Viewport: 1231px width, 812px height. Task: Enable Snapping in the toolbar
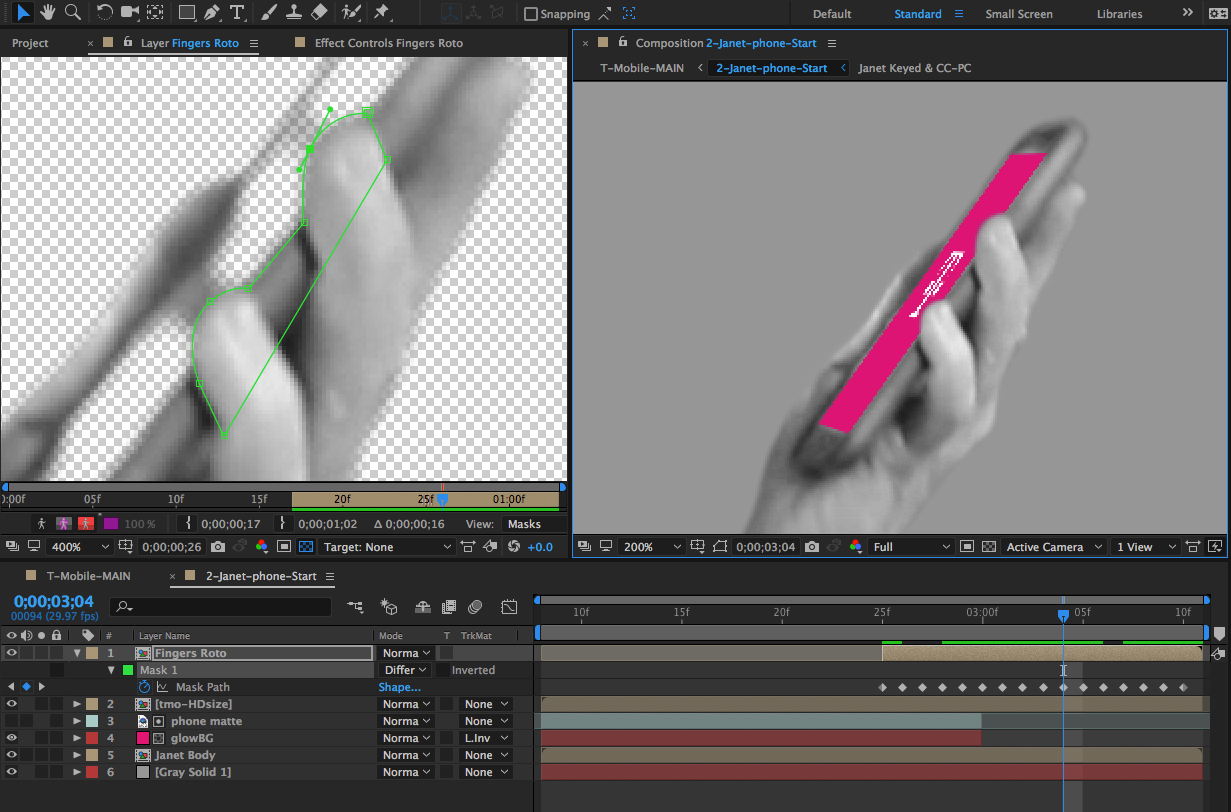533,13
